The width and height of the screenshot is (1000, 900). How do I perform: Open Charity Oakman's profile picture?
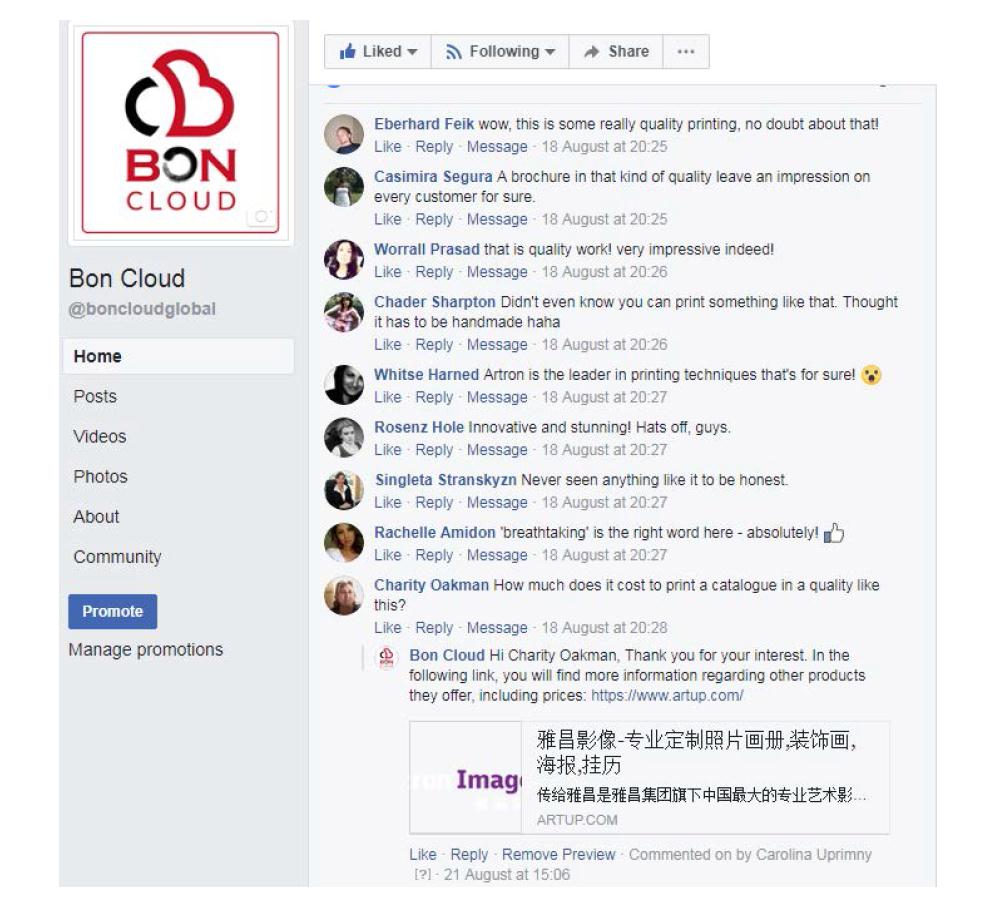[x=344, y=596]
